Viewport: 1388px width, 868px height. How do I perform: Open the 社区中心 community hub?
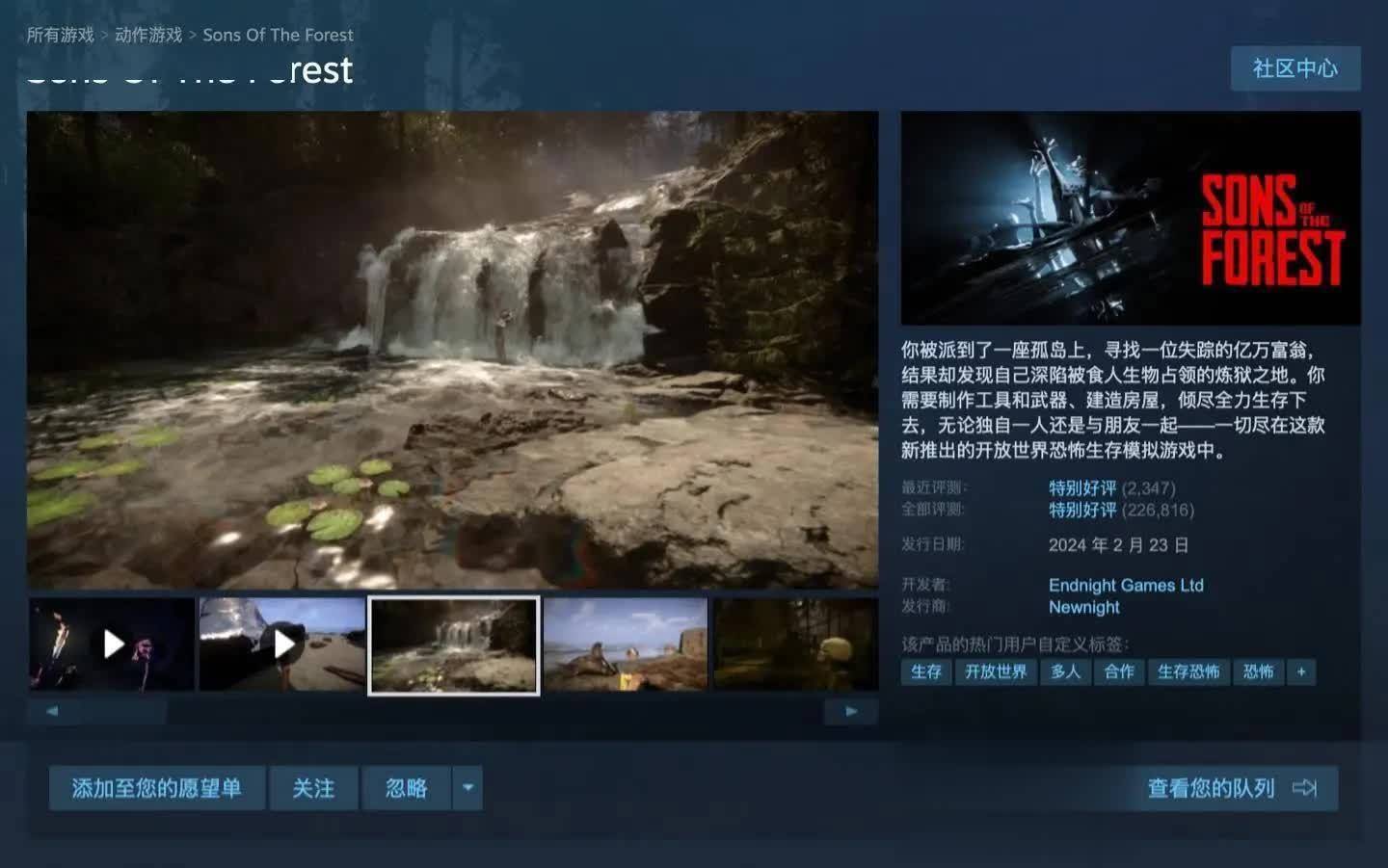click(1296, 68)
